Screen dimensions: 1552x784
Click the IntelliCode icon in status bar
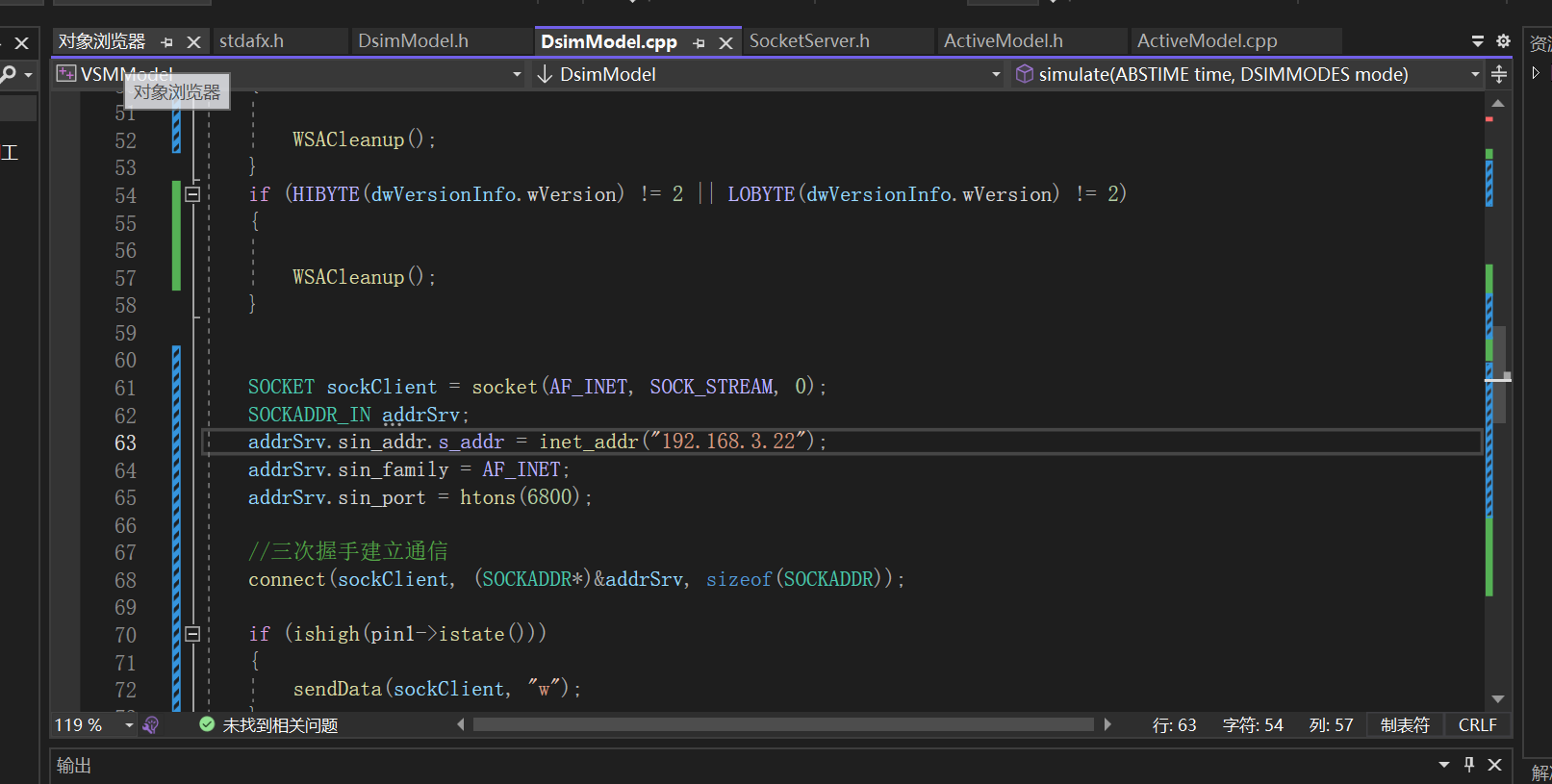(x=151, y=724)
